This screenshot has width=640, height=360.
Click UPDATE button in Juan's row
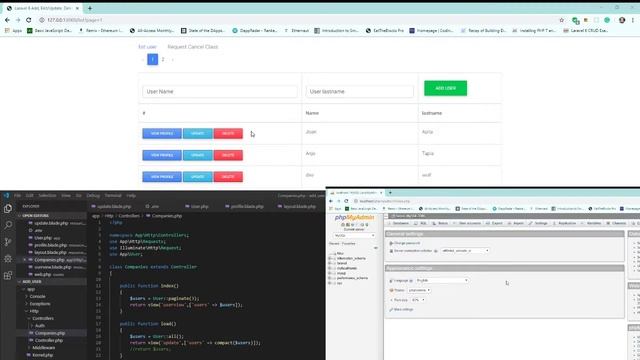(198, 133)
